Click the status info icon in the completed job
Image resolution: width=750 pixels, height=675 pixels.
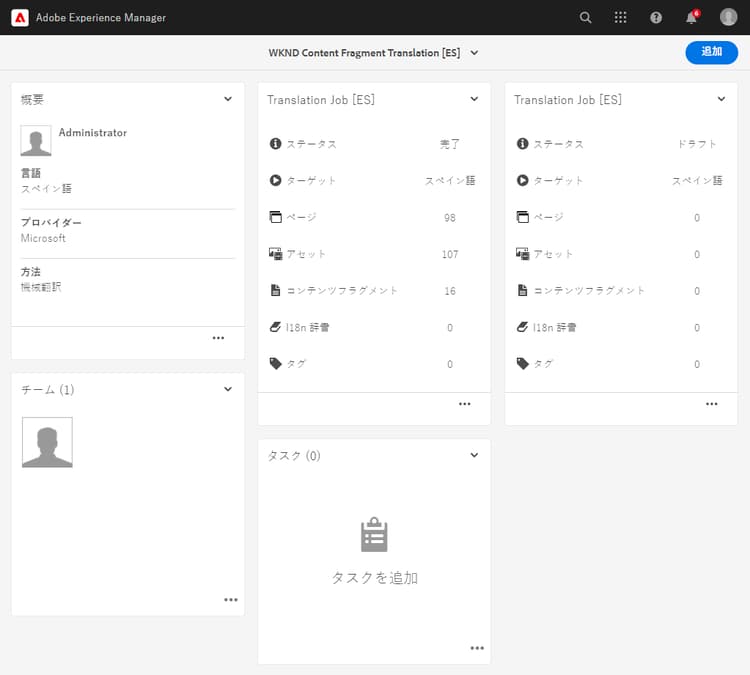(276, 144)
